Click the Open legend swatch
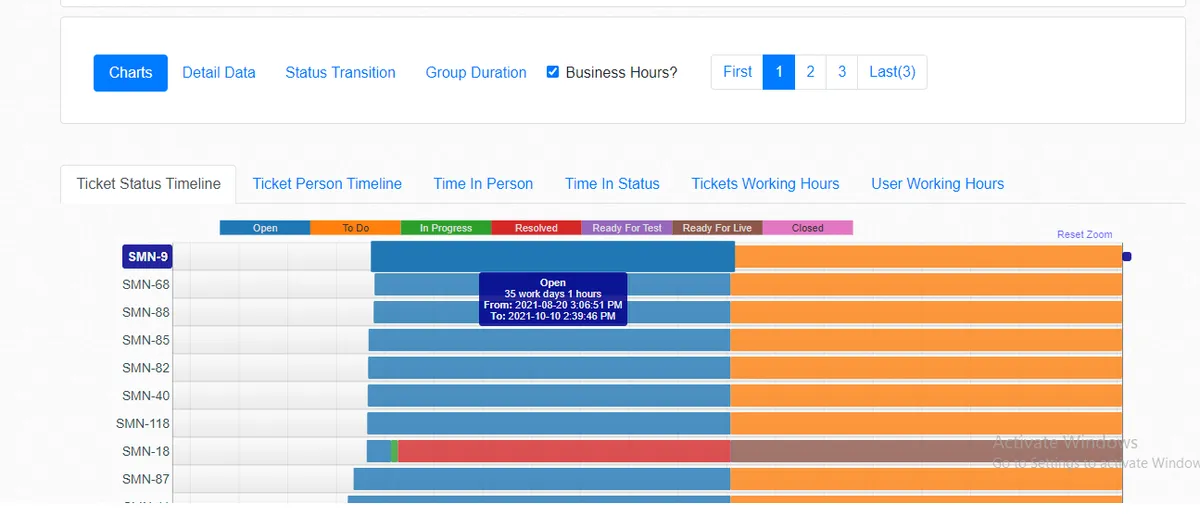 click(x=265, y=228)
